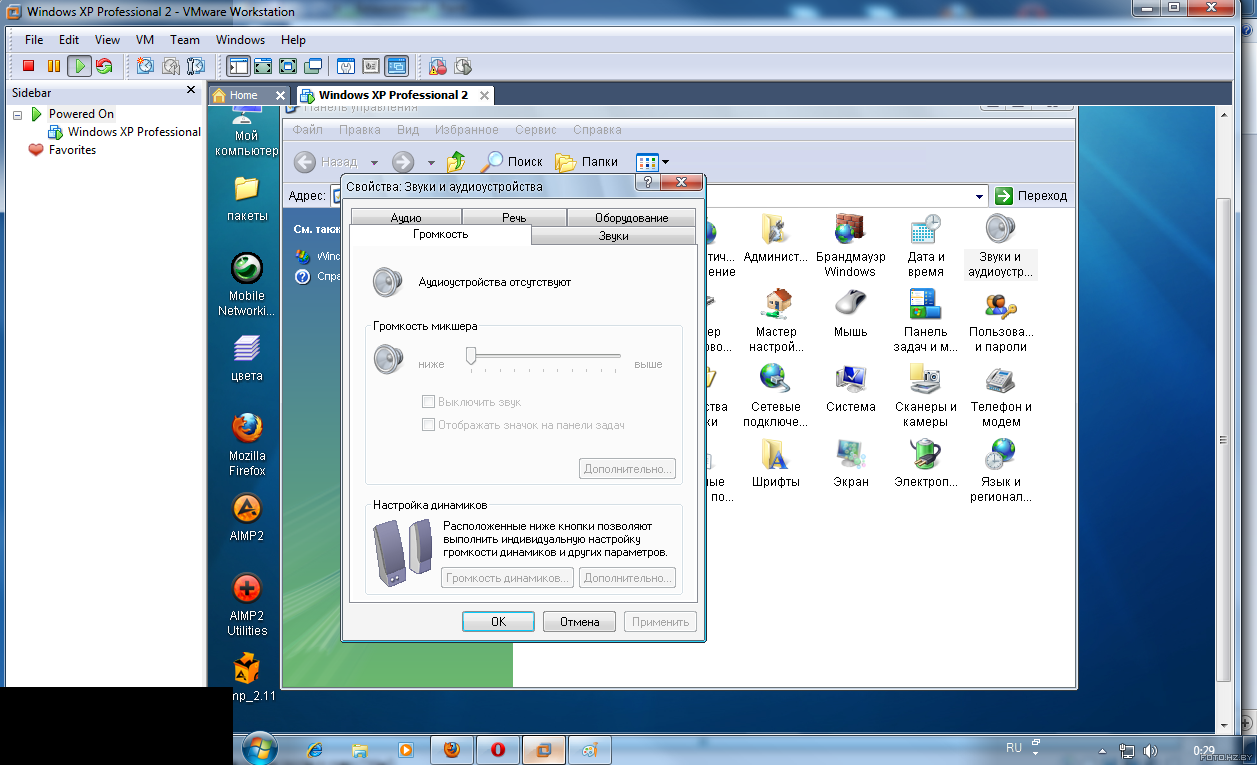Click the Поиск toolbar button
The height and width of the screenshot is (765, 1257).
click(x=512, y=162)
